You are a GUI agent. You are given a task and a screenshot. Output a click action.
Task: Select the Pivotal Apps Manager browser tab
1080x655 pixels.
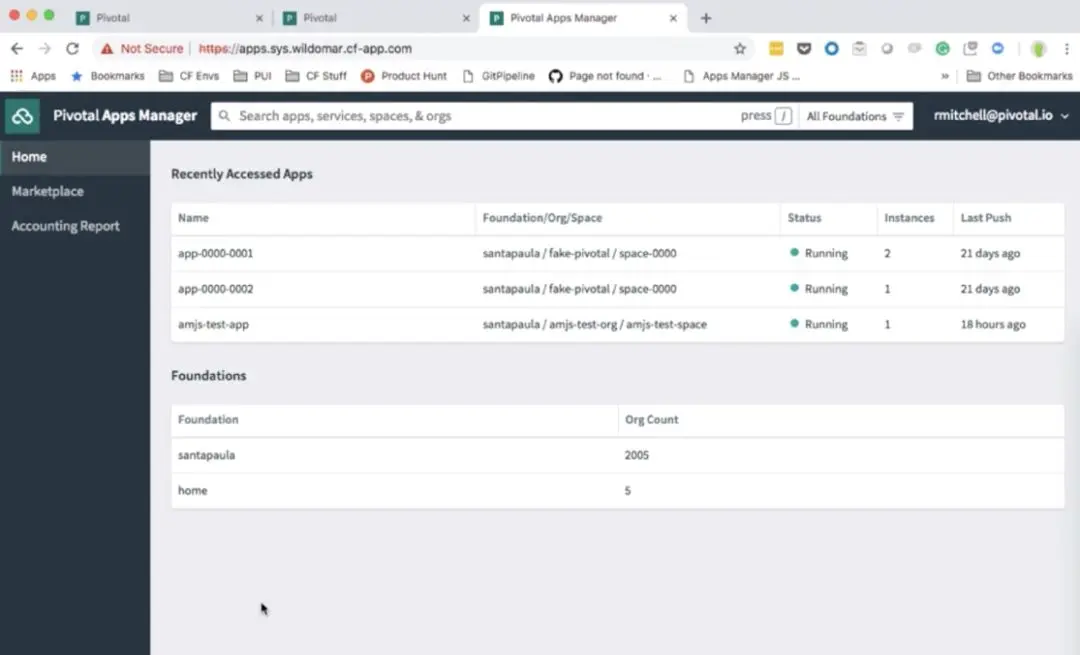[x=582, y=18]
